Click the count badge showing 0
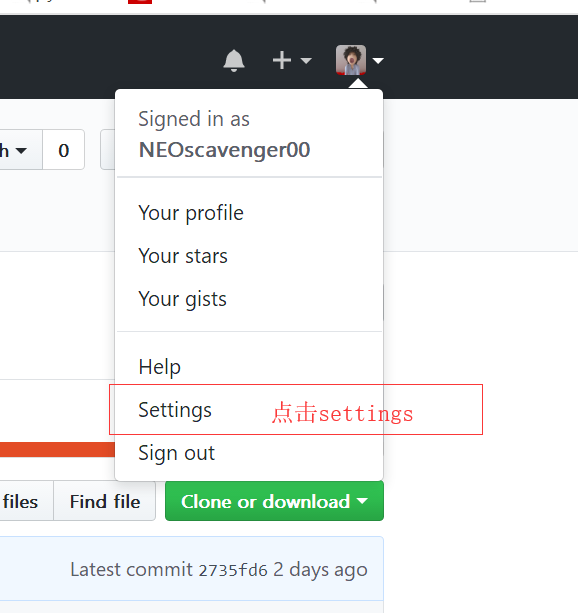Image resolution: width=578 pixels, height=613 pixels. pyautogui.click(x=64, y=150)
